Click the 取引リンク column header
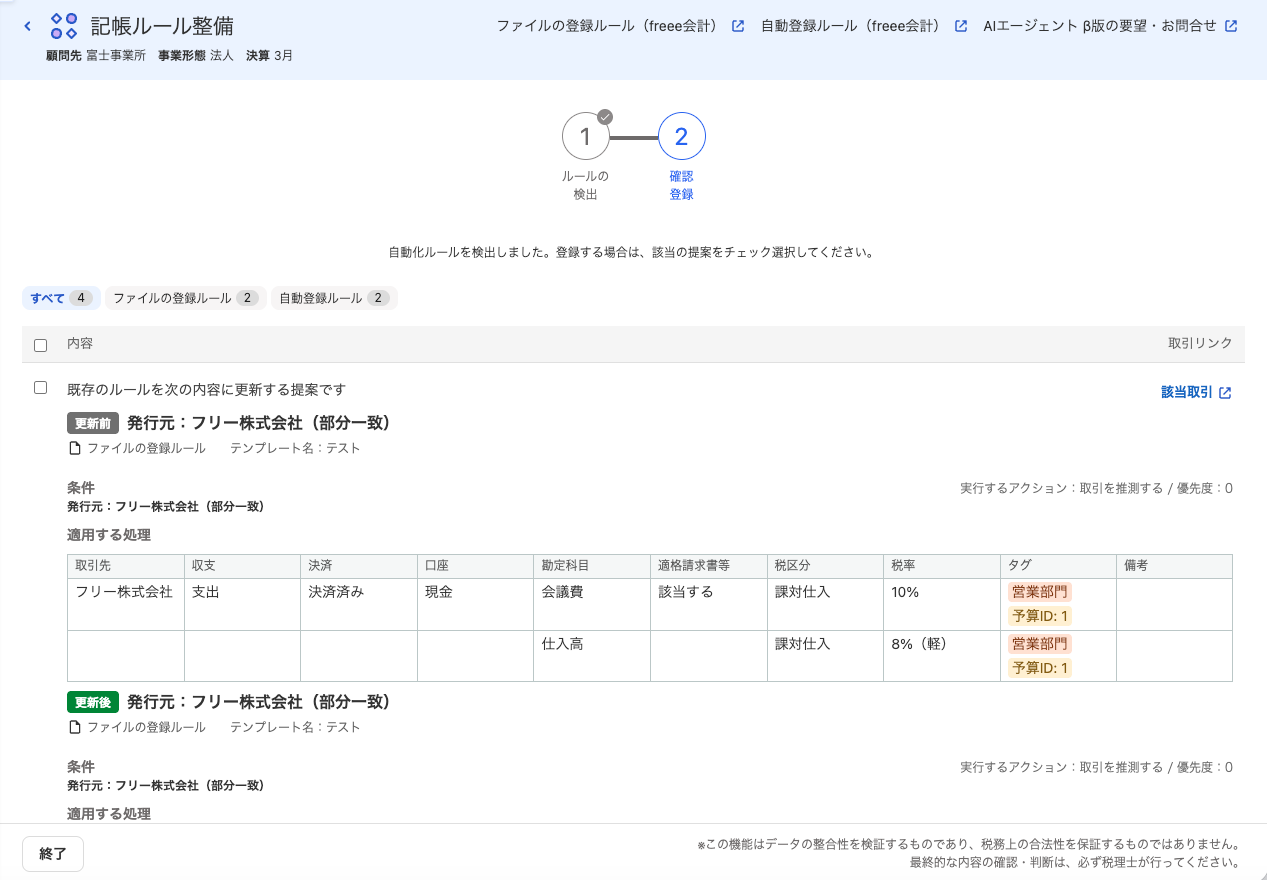Viewport: 1267px width, 880px height. click(x=1200, y=344)
